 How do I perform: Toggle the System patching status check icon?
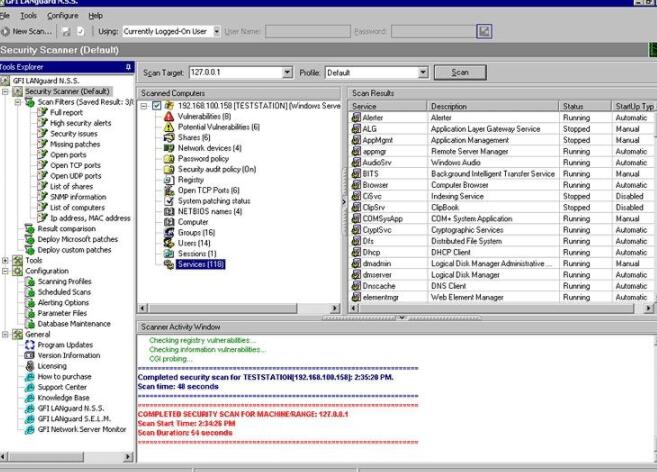pos(168,201)
